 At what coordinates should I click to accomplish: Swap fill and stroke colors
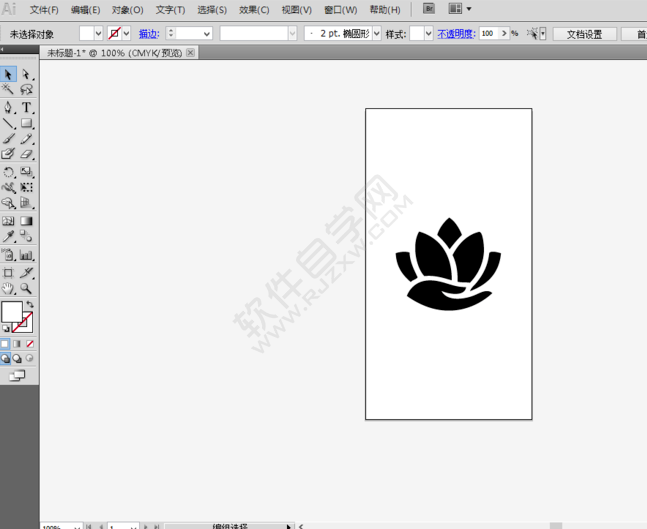(x=30, y=305)
